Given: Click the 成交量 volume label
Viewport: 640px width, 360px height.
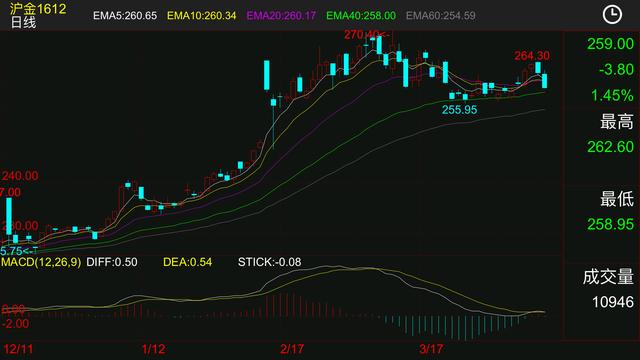Looking at the screenshot, I should coord(608,277).
